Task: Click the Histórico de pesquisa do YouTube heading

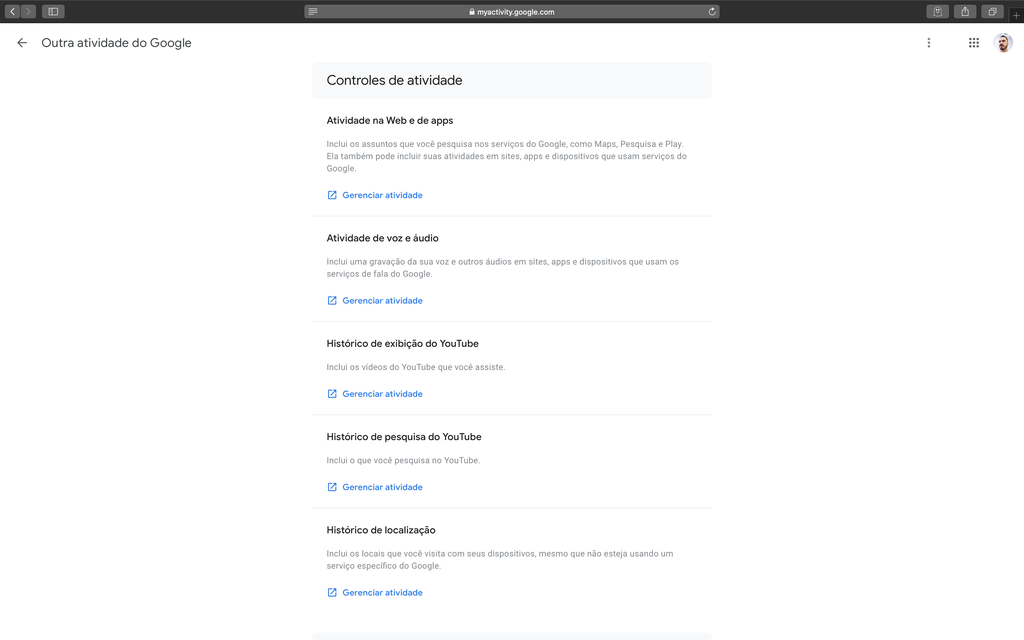Action: pyautogui.click(x=404, y=437)
